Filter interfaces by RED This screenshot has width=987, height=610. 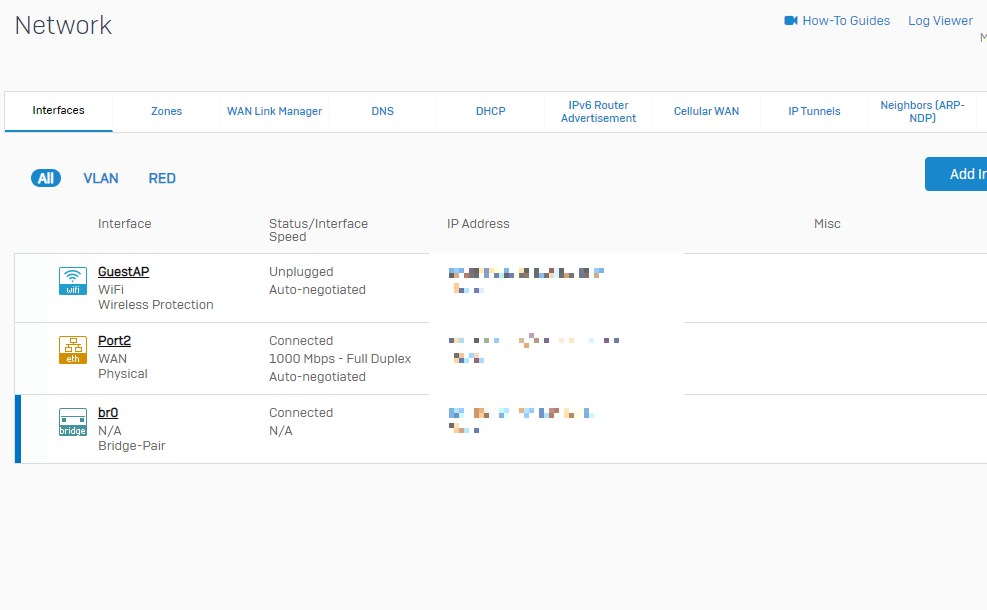pos(162,178)
